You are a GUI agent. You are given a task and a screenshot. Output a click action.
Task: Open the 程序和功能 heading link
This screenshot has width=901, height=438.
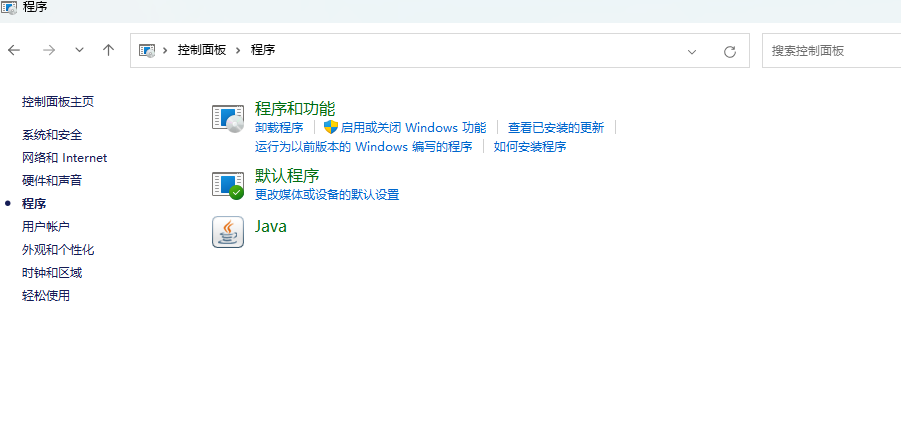pos(295,108)
